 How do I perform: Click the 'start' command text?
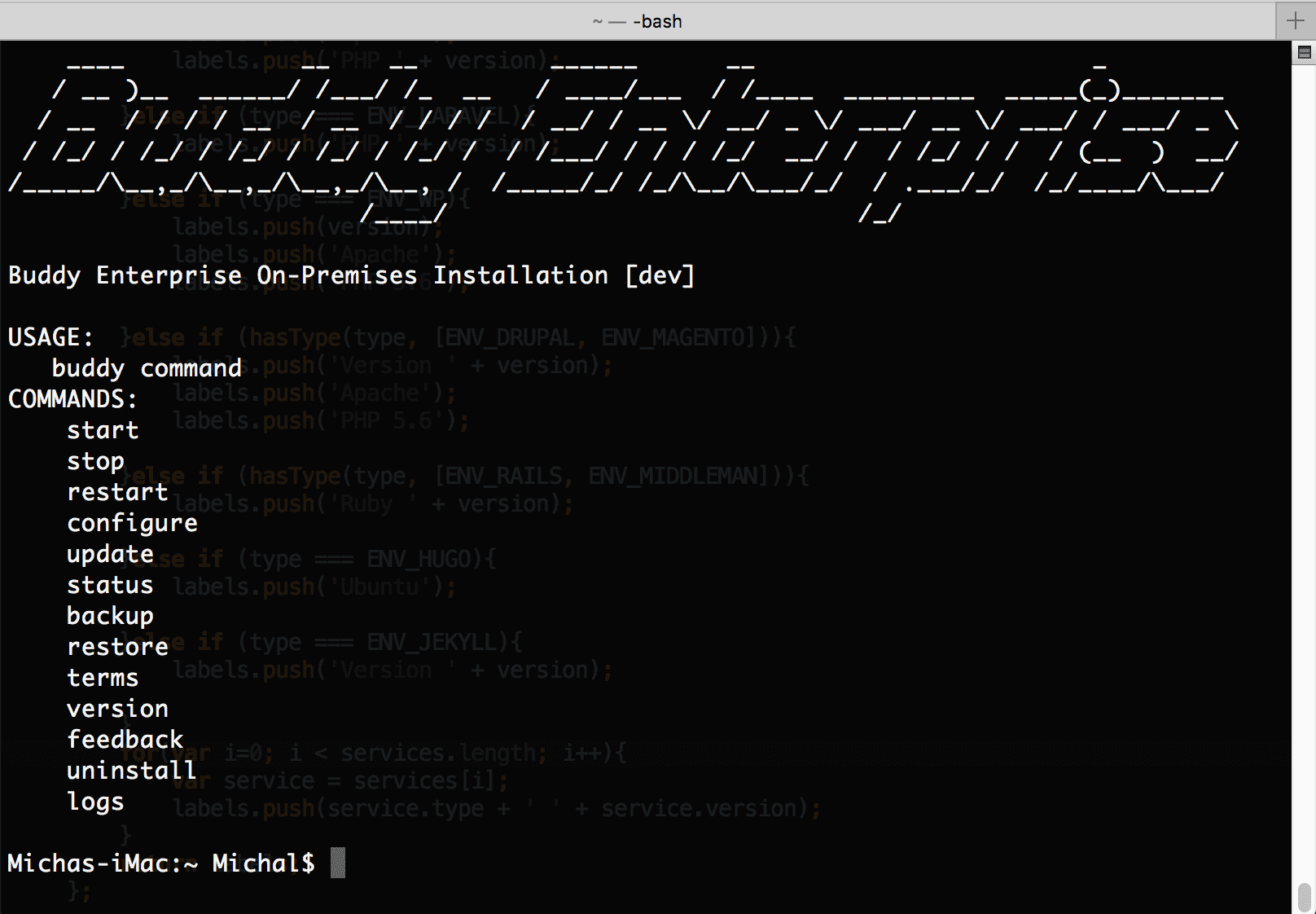pyautogui.click(x=103, y=430)
